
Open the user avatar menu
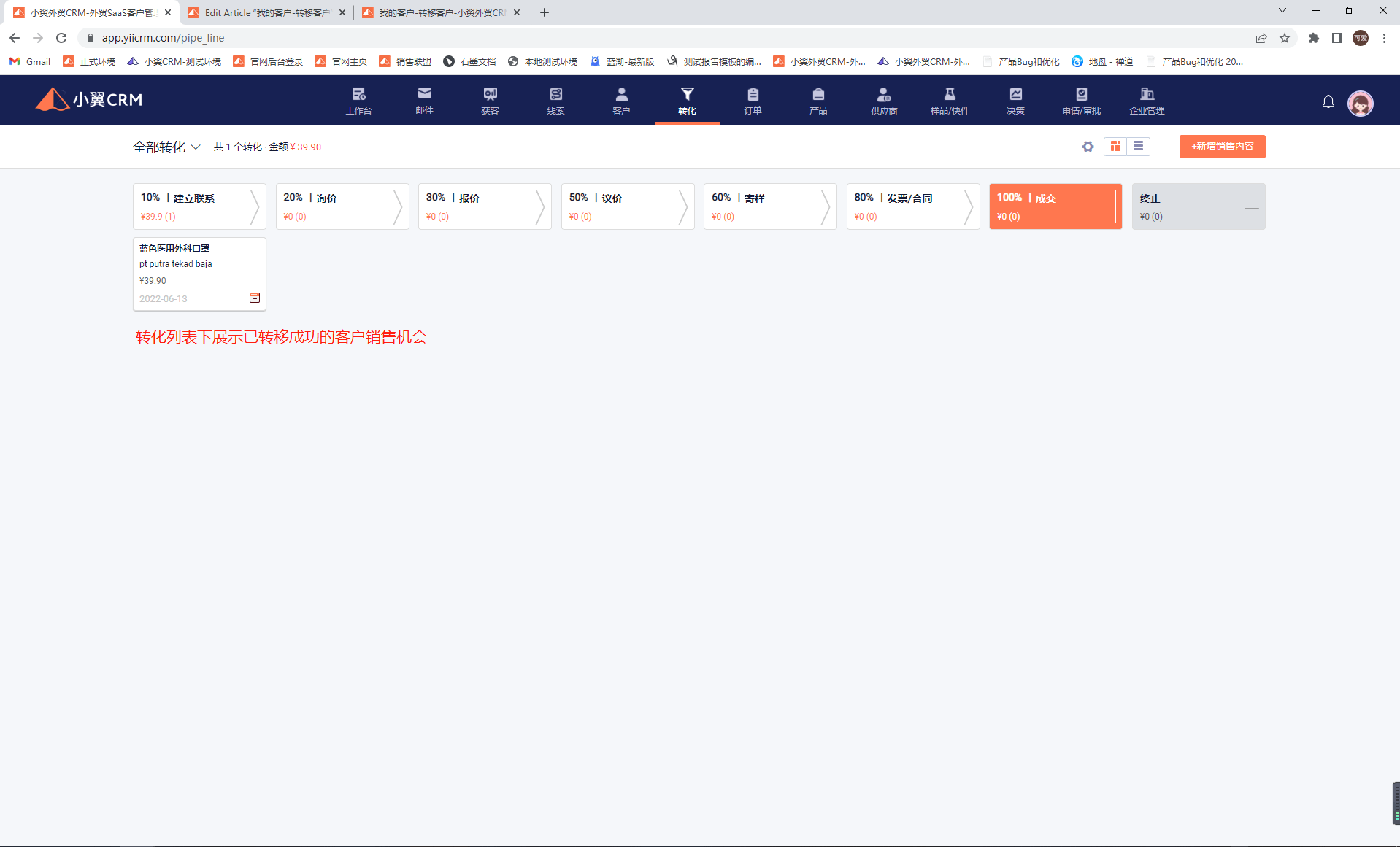1360,104
